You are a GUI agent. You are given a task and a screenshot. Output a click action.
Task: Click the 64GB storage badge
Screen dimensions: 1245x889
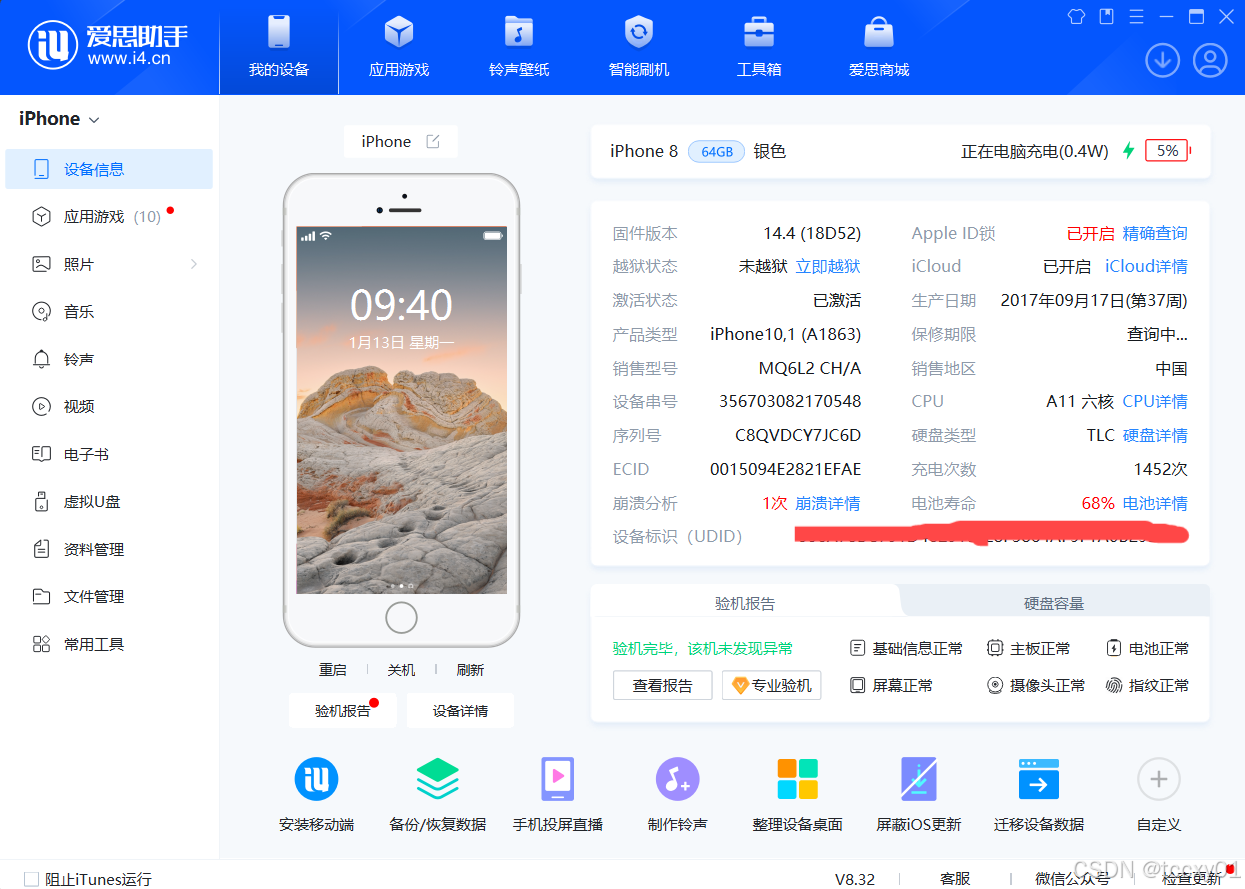[717, 152]
